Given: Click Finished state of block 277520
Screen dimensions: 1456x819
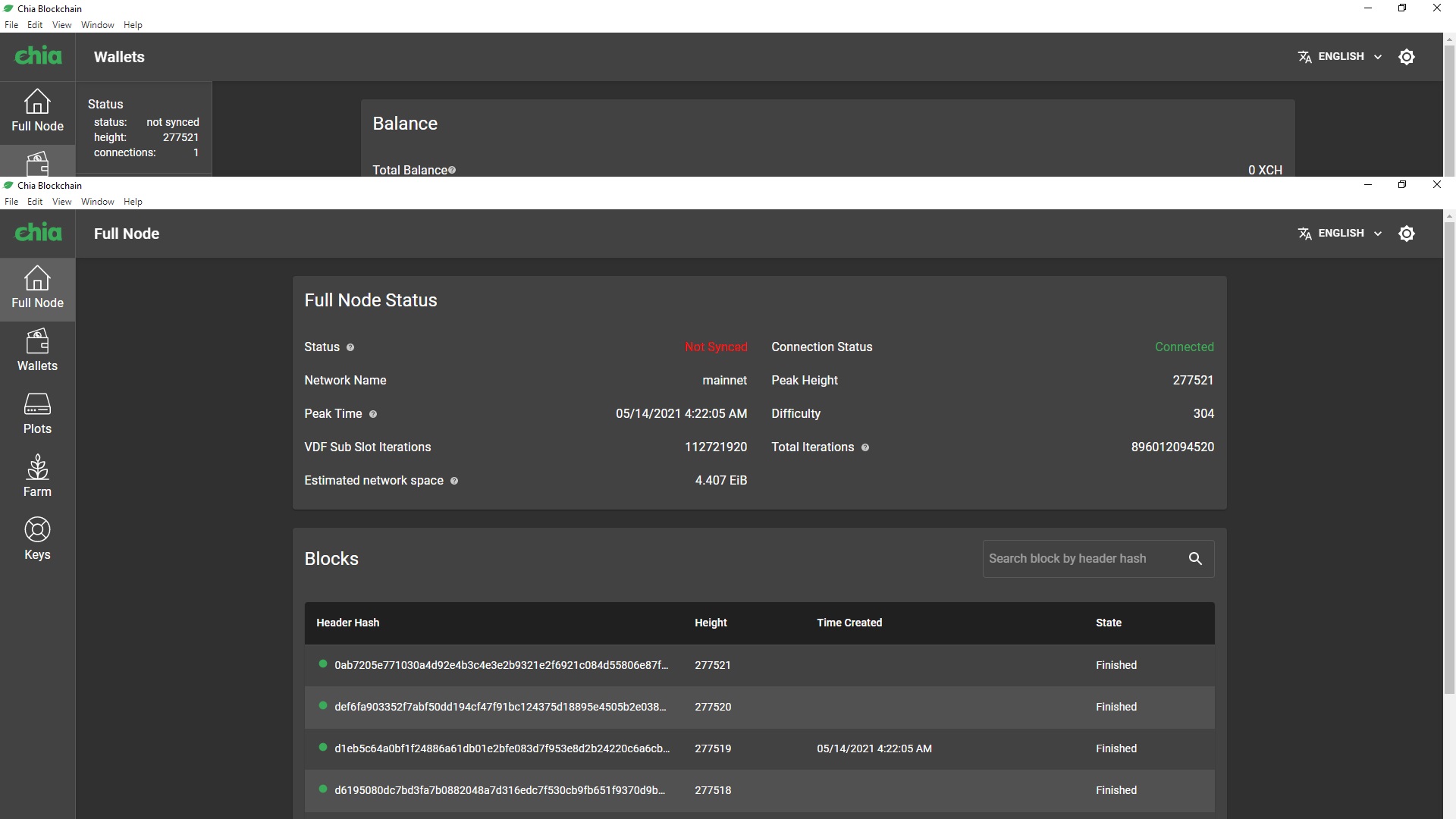Looking at the screenshot, I should [x=1116, y=707].
